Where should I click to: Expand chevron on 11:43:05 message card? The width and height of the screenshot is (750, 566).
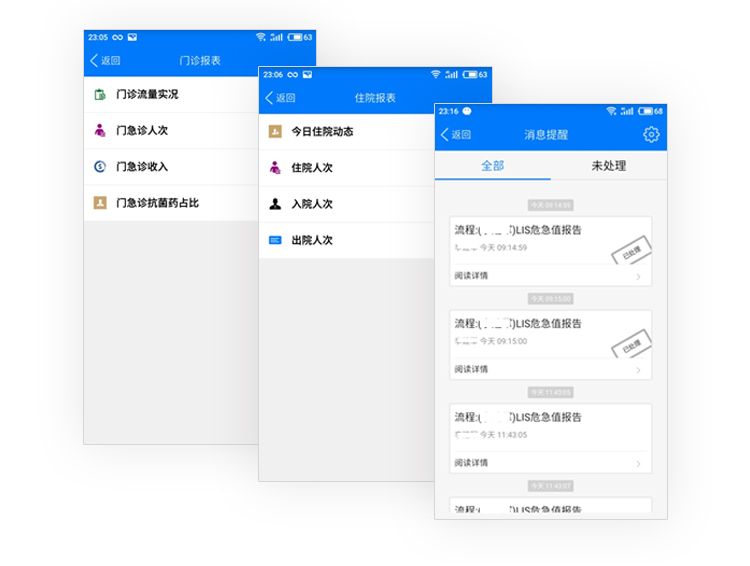click(639, 464)
